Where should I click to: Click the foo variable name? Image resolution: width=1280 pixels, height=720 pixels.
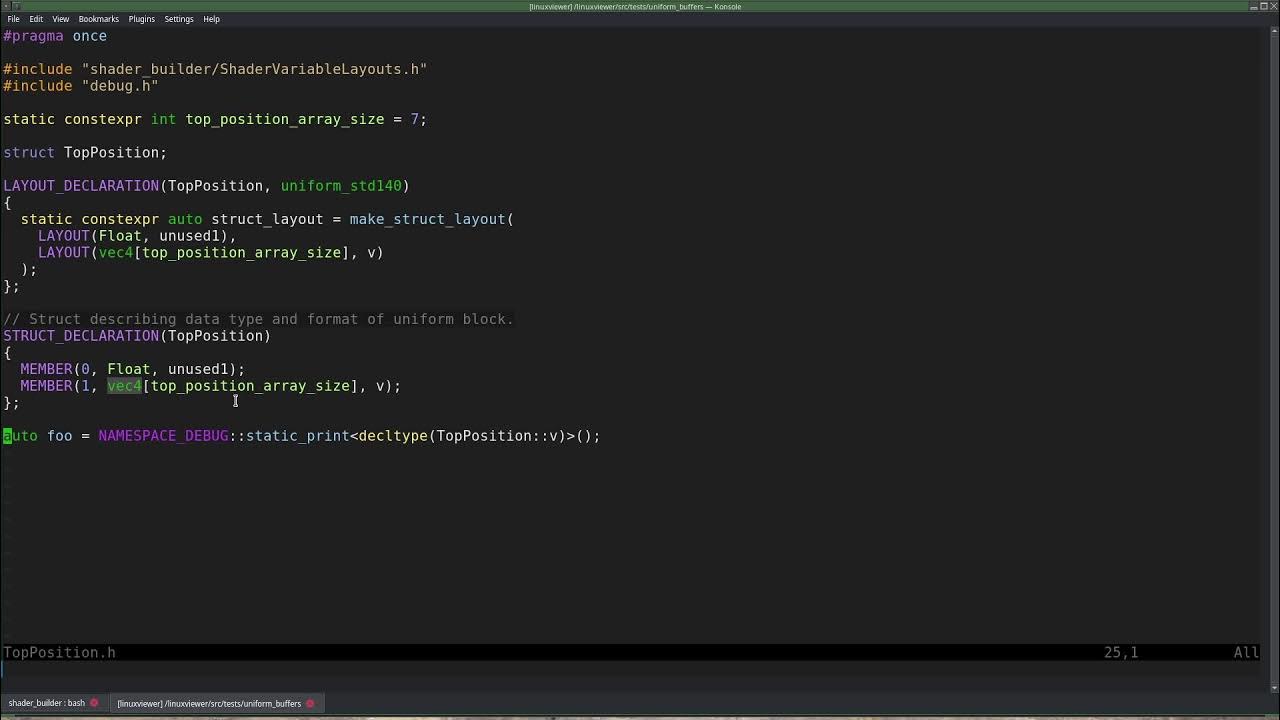pyautogui.click(x=59, y=436)
